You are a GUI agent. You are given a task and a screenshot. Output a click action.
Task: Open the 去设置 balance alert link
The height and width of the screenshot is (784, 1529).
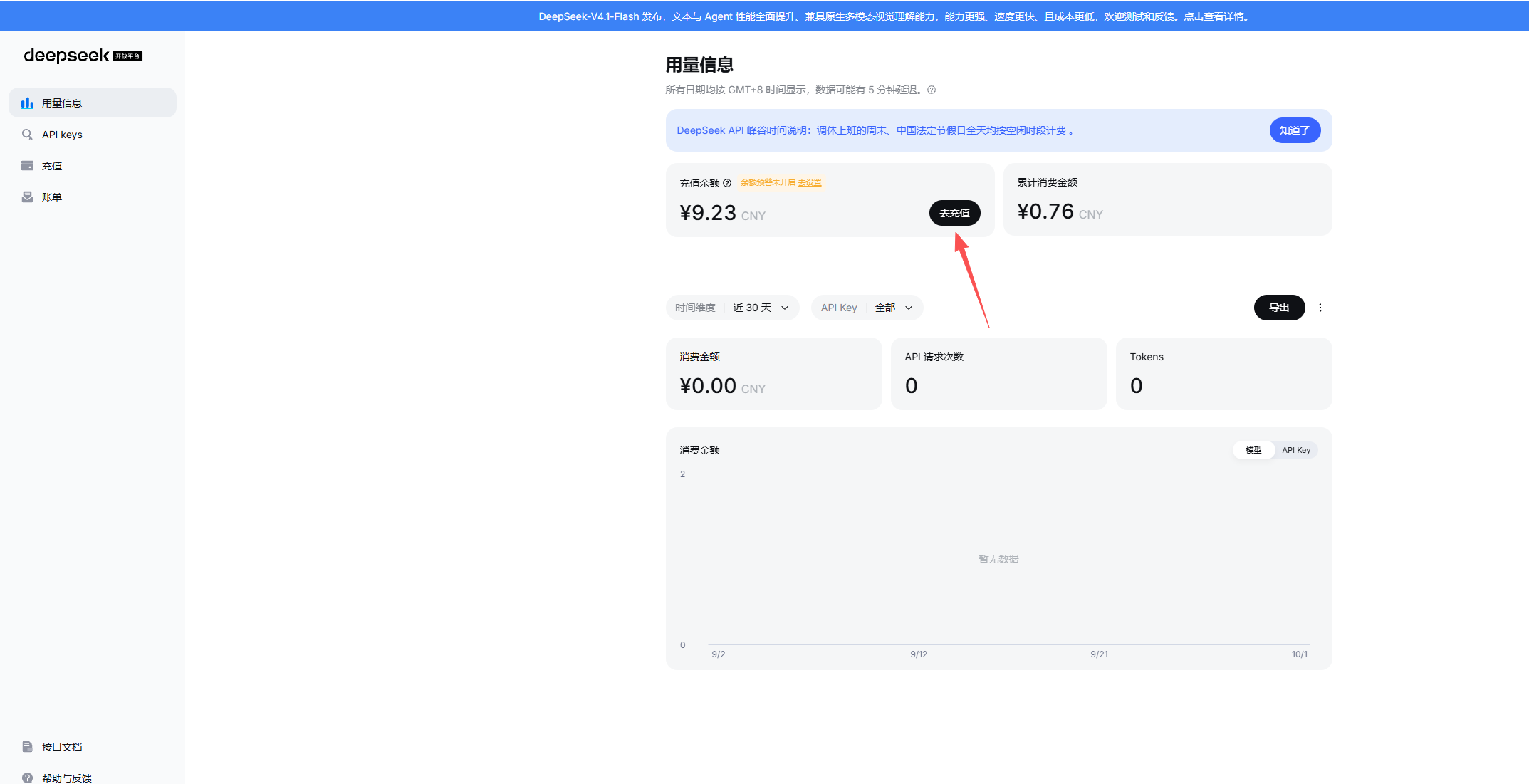pyautogui.click(x=810, y=183)
